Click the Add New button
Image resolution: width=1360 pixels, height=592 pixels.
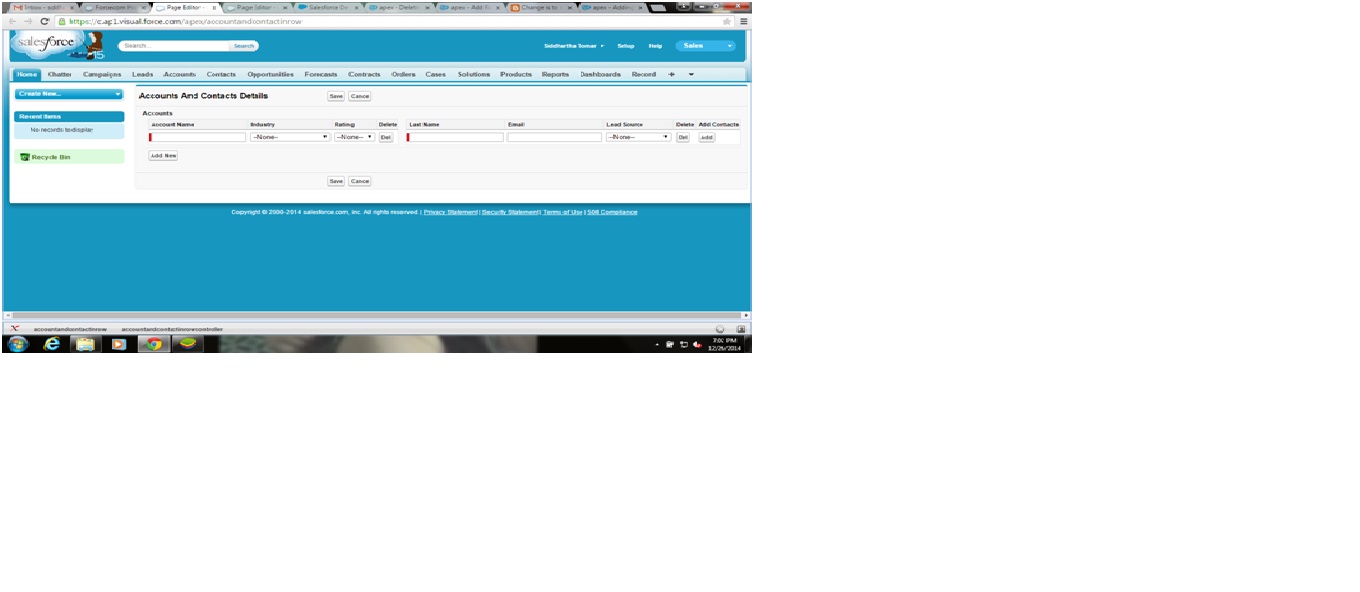coord(163,156)
